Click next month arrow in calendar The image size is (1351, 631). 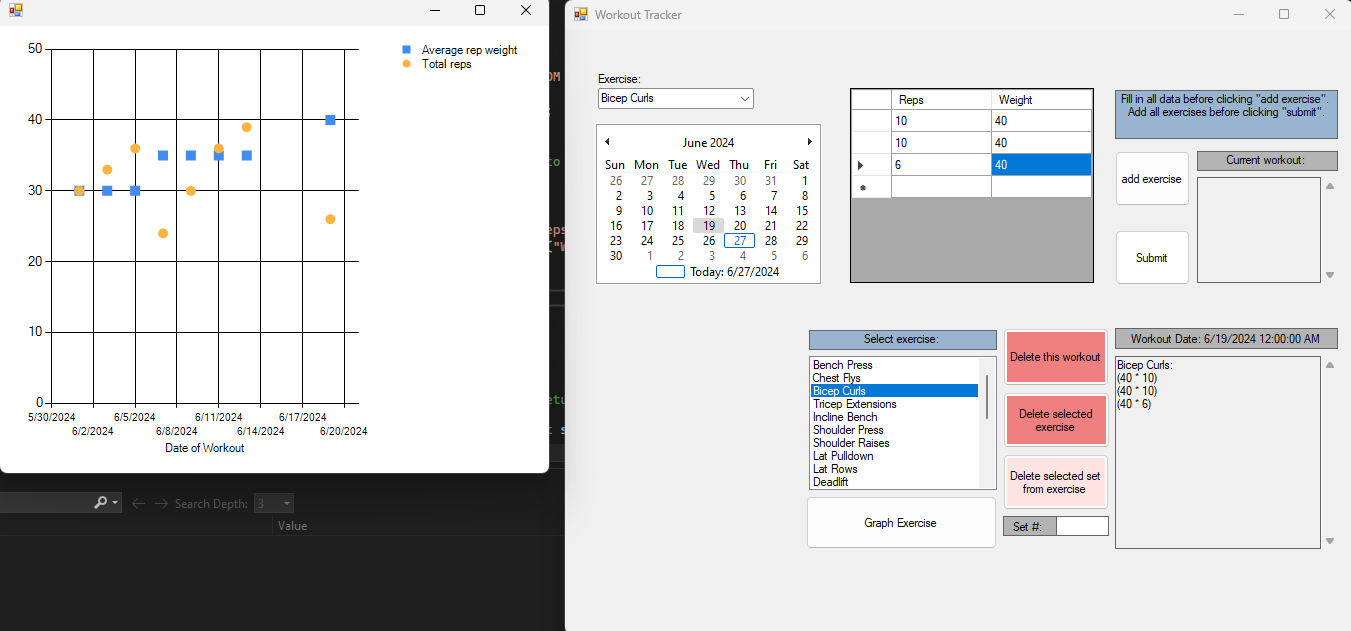pyautogui.click(x=809, y=142)
